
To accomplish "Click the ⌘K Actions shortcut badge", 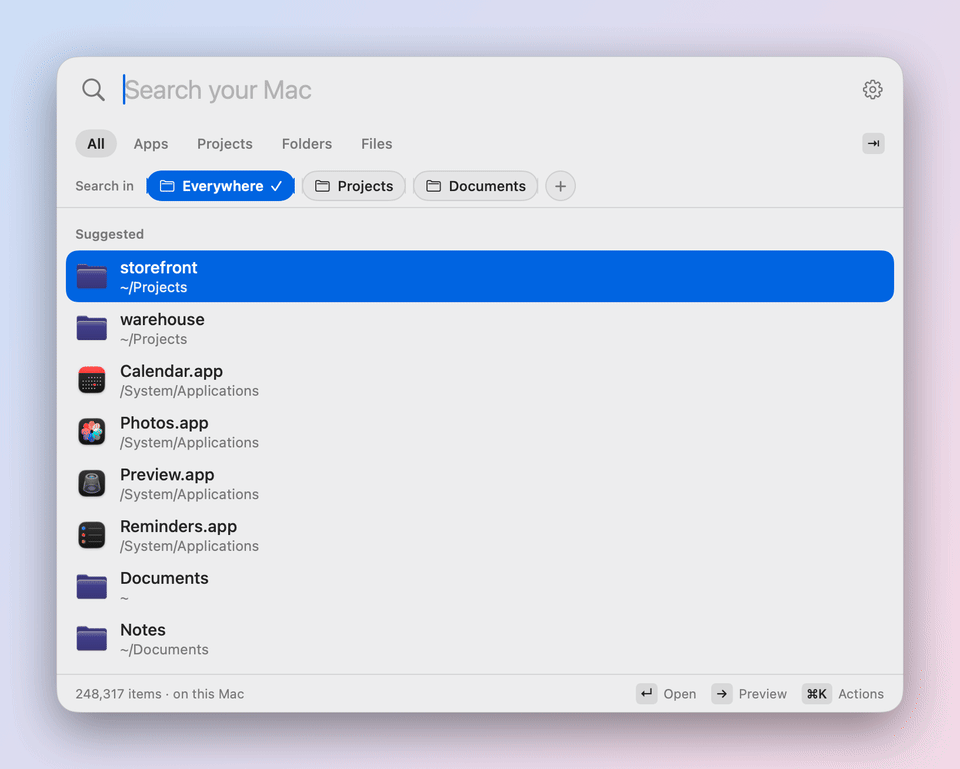I will pos(817,694).
